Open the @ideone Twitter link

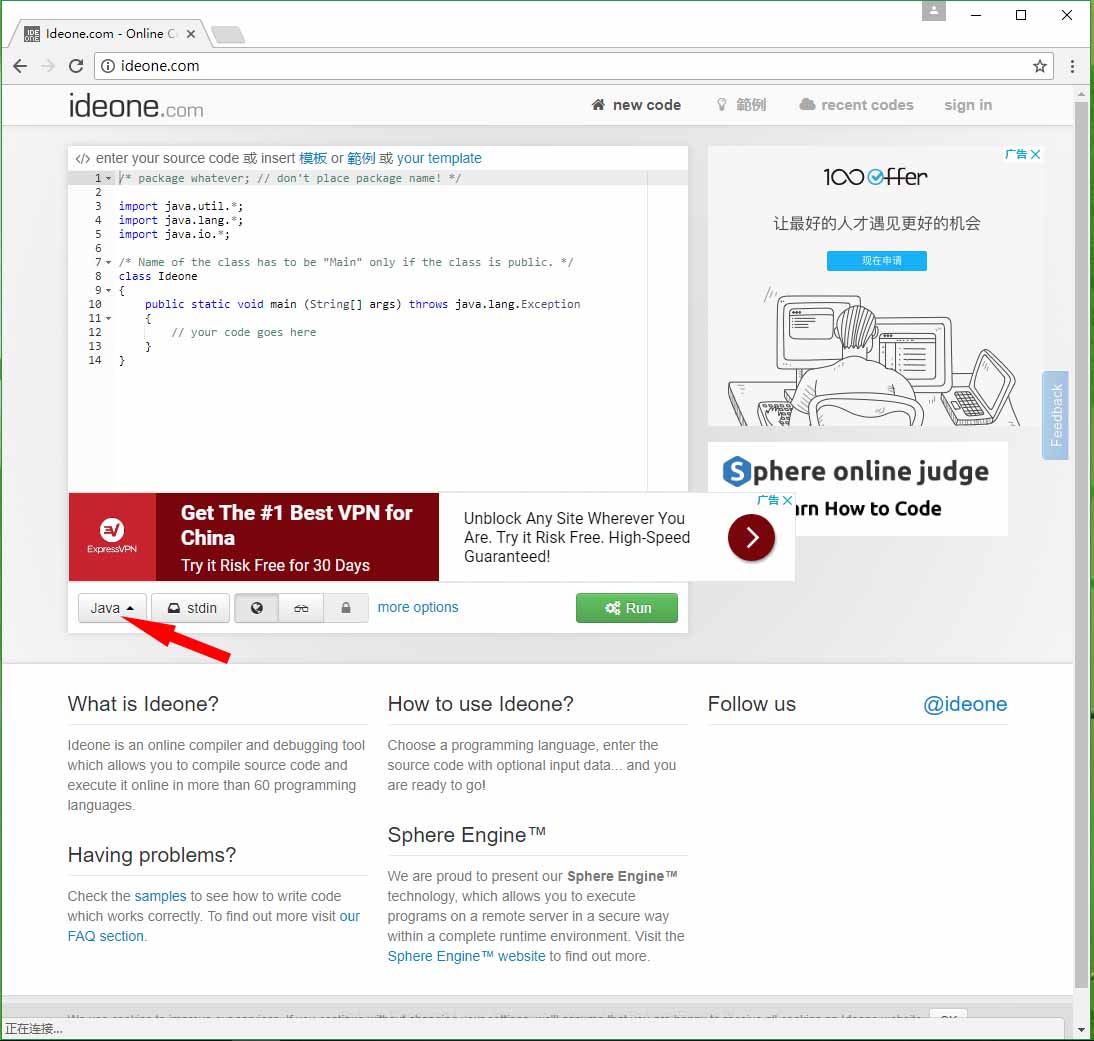tap(965, 704)
